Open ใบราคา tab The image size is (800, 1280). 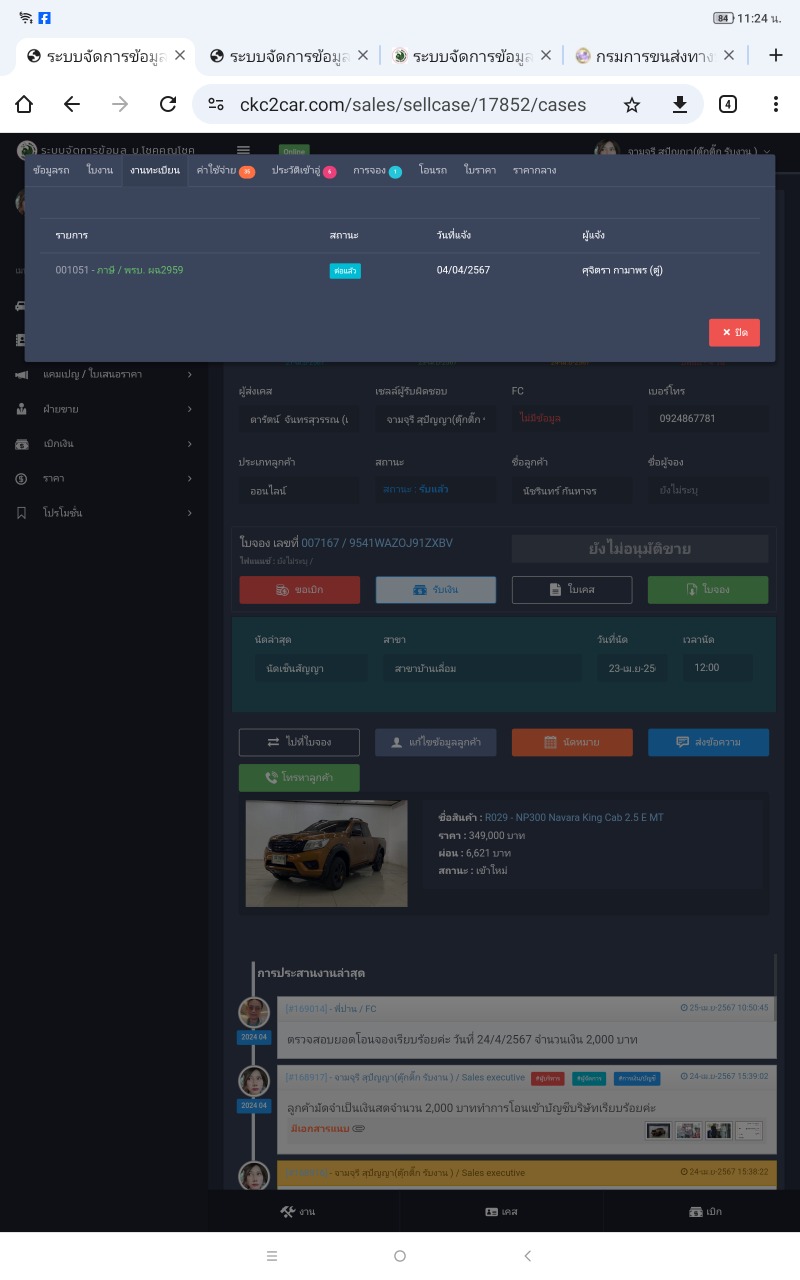480,171
